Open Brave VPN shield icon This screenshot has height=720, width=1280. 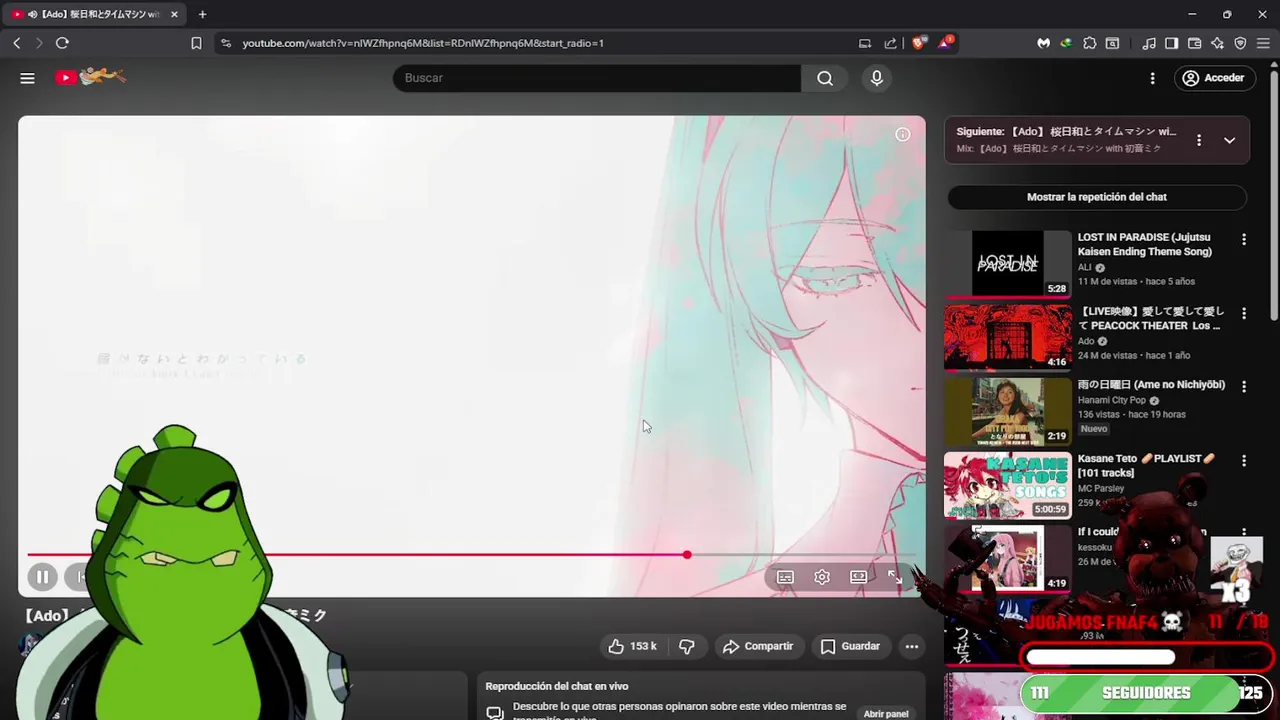1240,43
